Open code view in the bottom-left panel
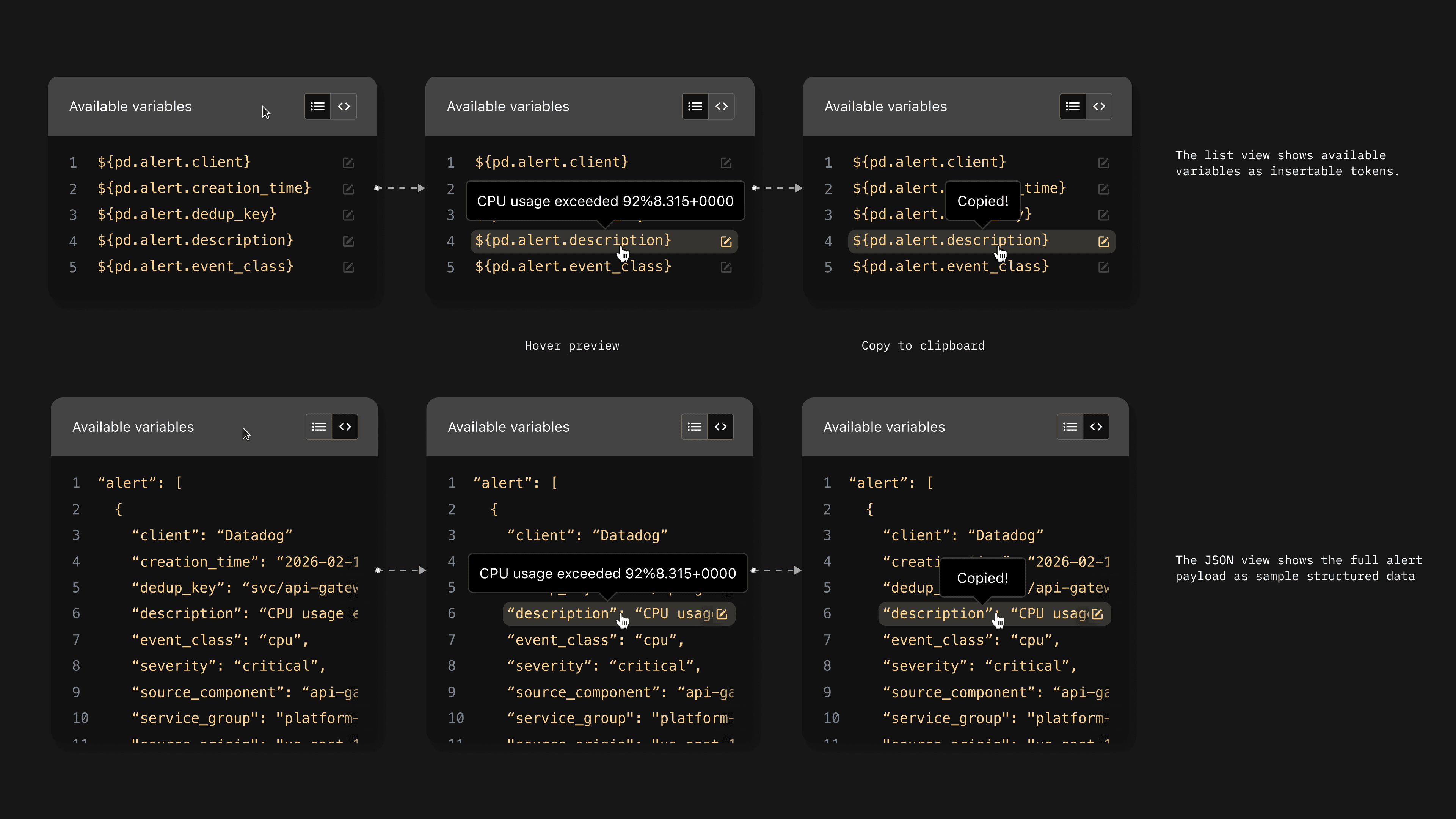 [x=345, y=427]
